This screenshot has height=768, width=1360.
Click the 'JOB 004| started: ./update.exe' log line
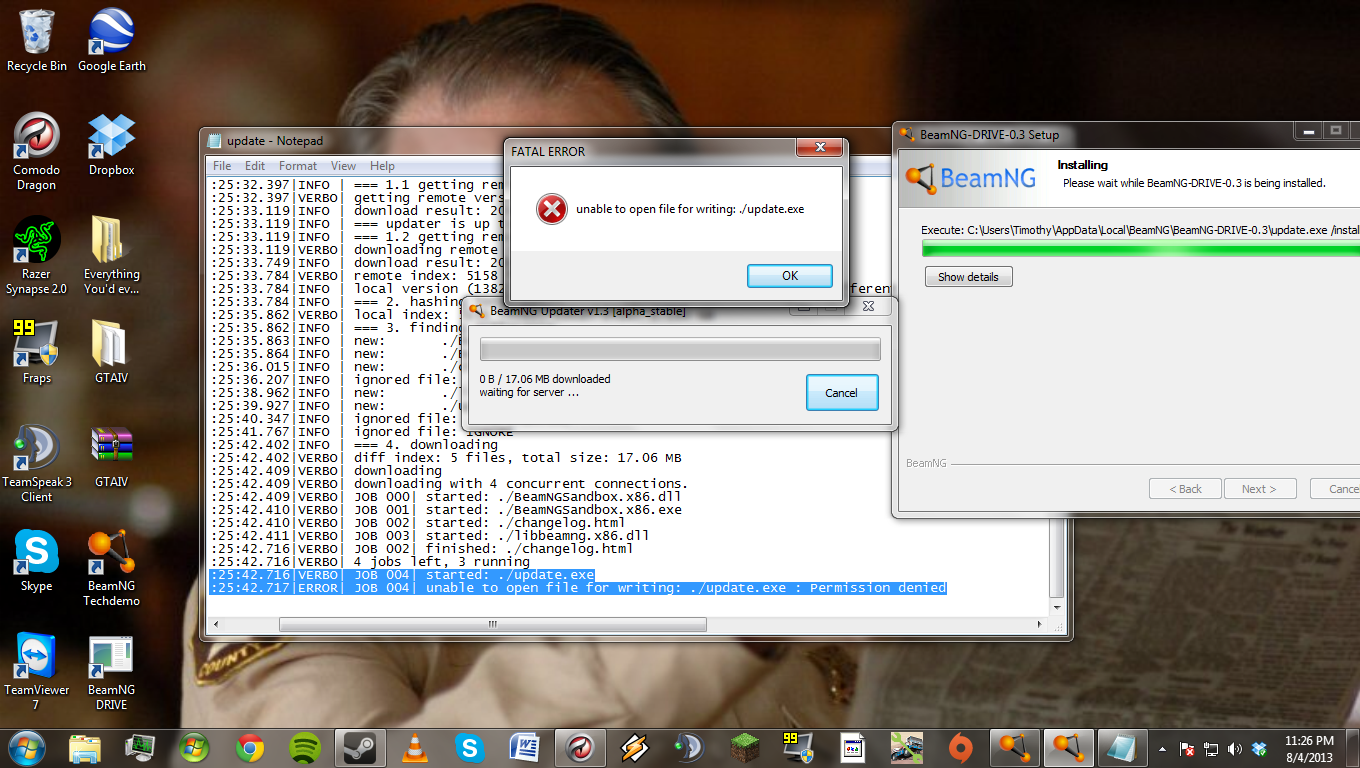(x=402, y=575)
